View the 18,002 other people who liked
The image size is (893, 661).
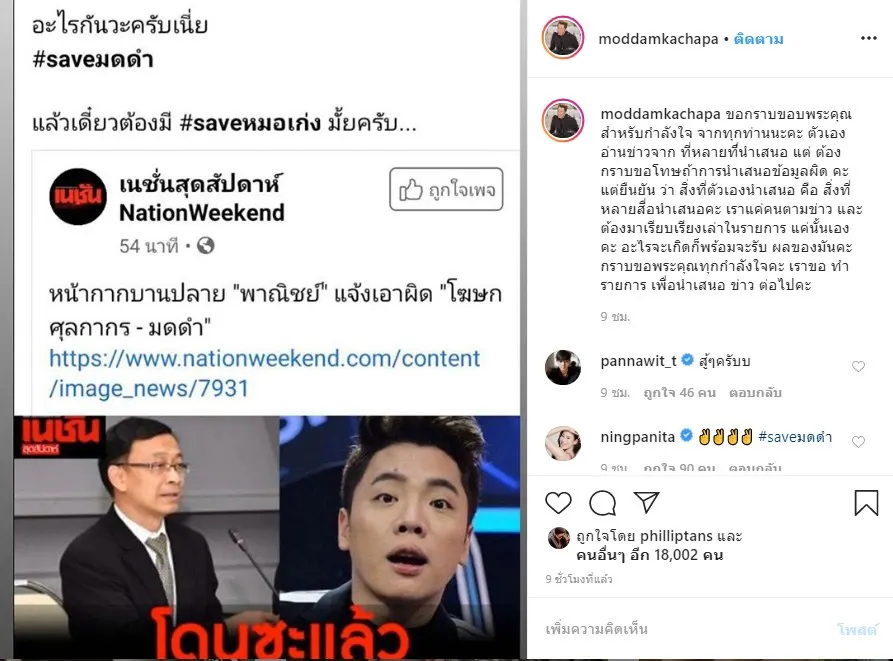click(650, 555)
